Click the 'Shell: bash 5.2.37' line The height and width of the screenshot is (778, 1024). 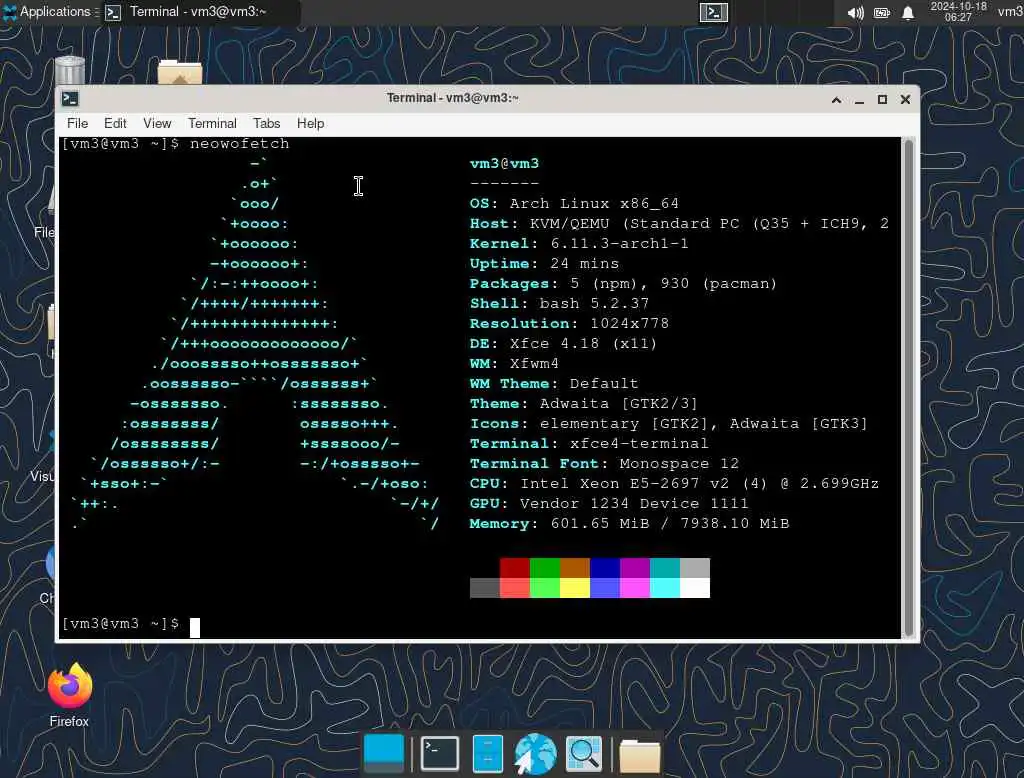pyautogui.click(x=559, y=304)
